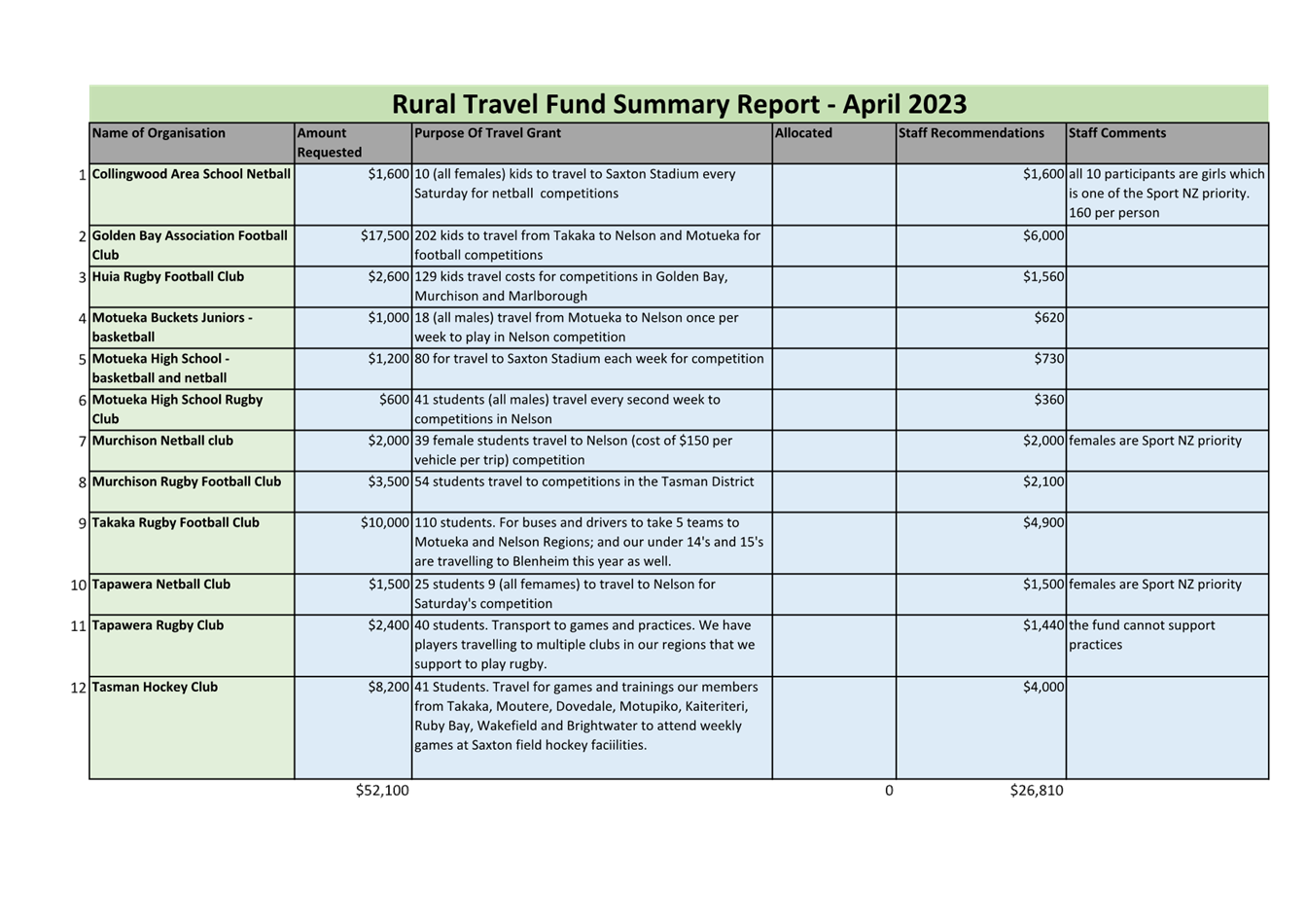The height and width of the screenshot is (924, 1306).
Task: Click 'Golden Bay Association Football Club' cell
Action: coord(192,246)
